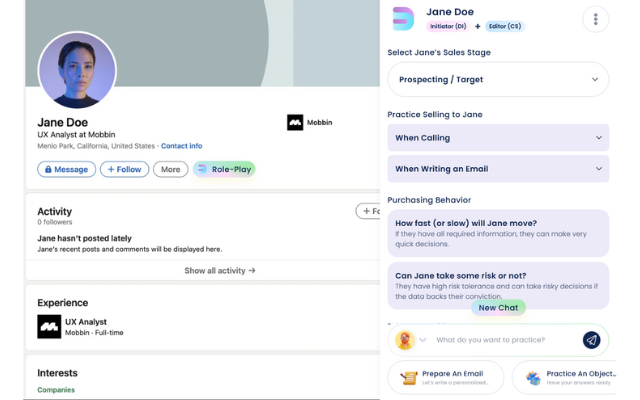
Task: Open the Prospecting / Target sales stage dropdown
Action: pos(498,79)
